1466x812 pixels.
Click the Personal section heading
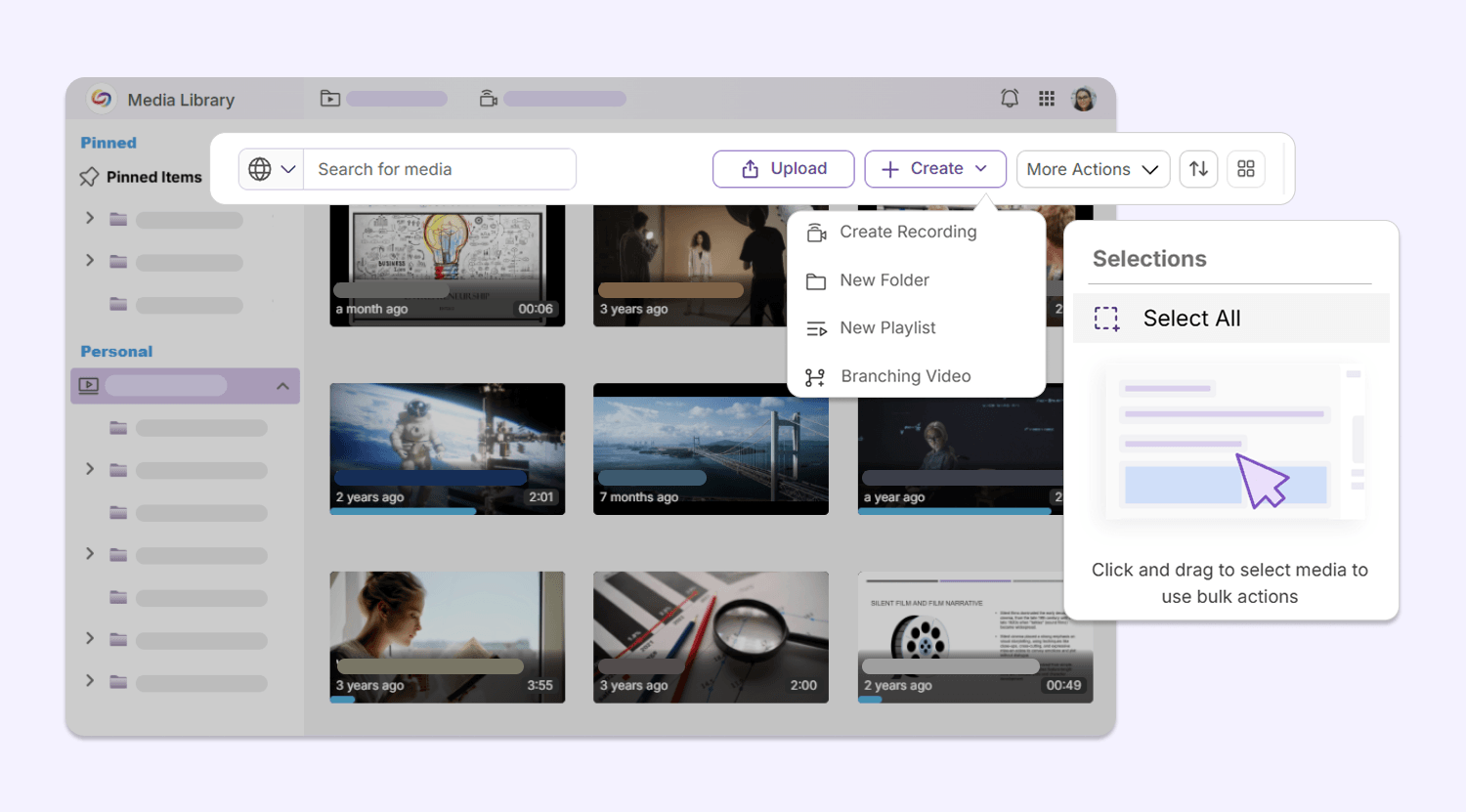(116, 352)
